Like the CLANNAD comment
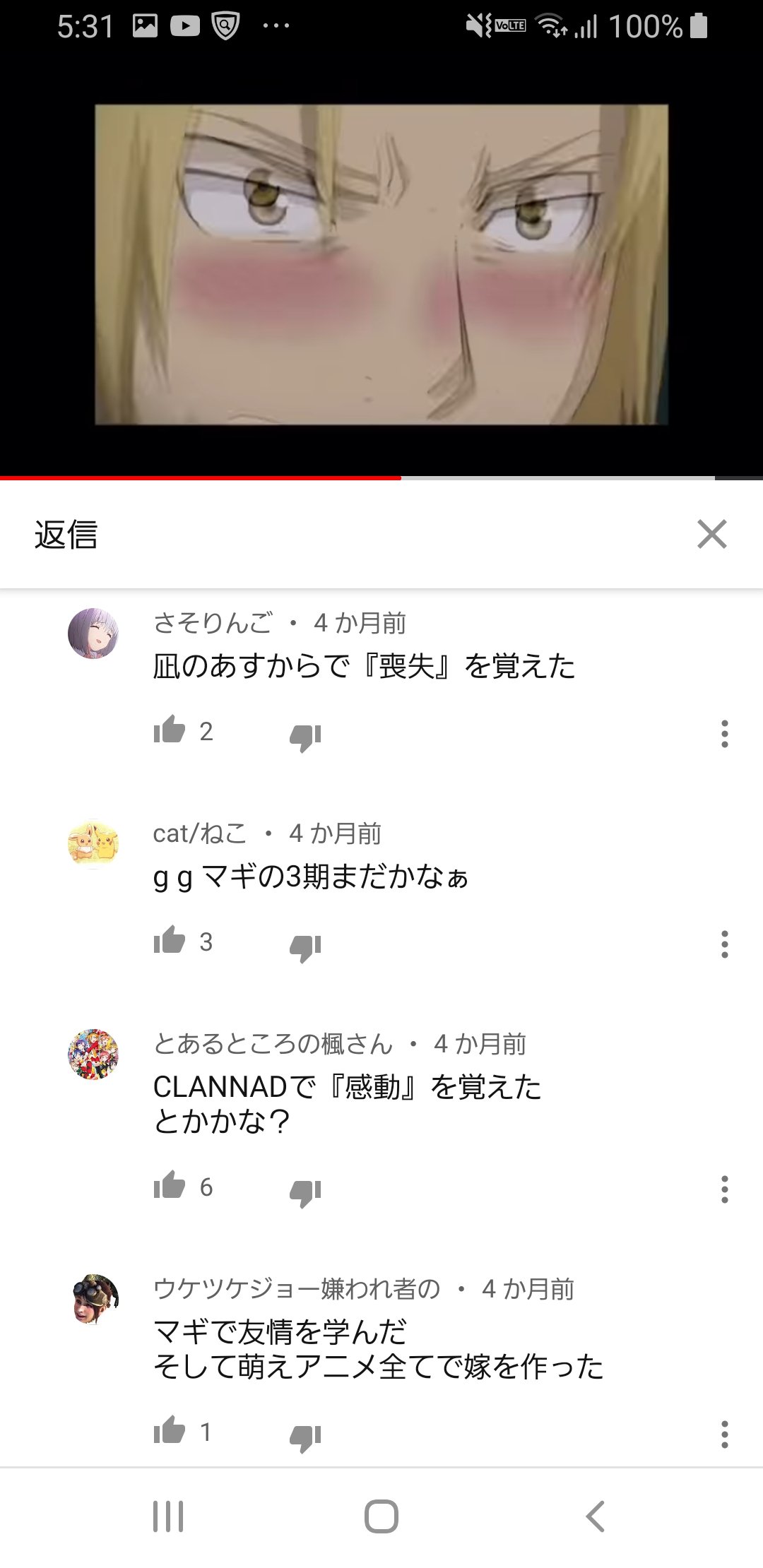This screenshot has height=1568, width=763. pos(169,1185)
